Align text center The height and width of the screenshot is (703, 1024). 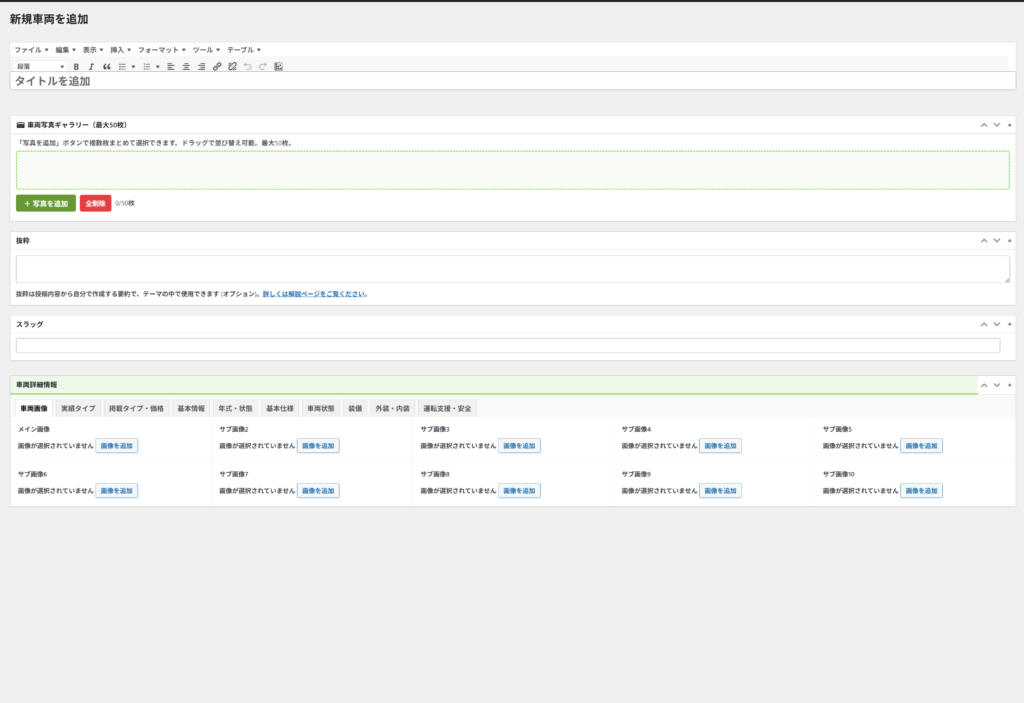pos(186,67)
